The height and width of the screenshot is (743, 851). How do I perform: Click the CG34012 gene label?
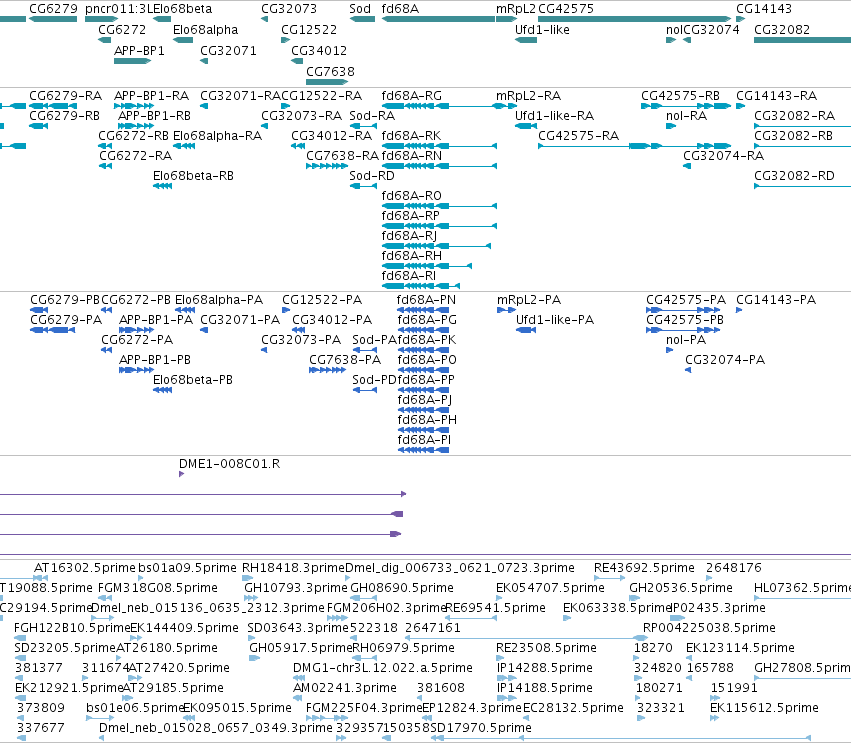319,50
